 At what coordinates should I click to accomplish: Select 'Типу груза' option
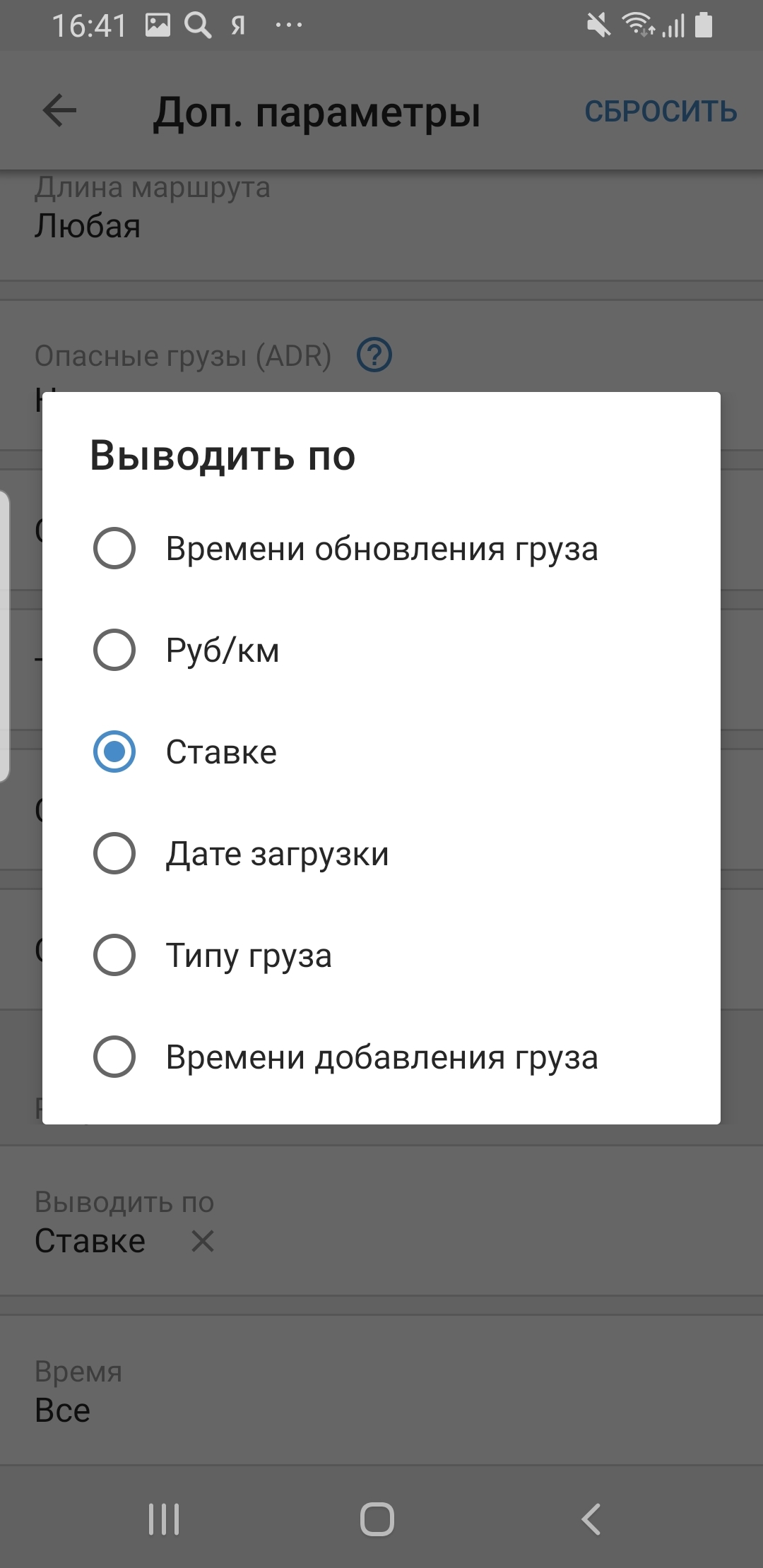coord(114,955)
